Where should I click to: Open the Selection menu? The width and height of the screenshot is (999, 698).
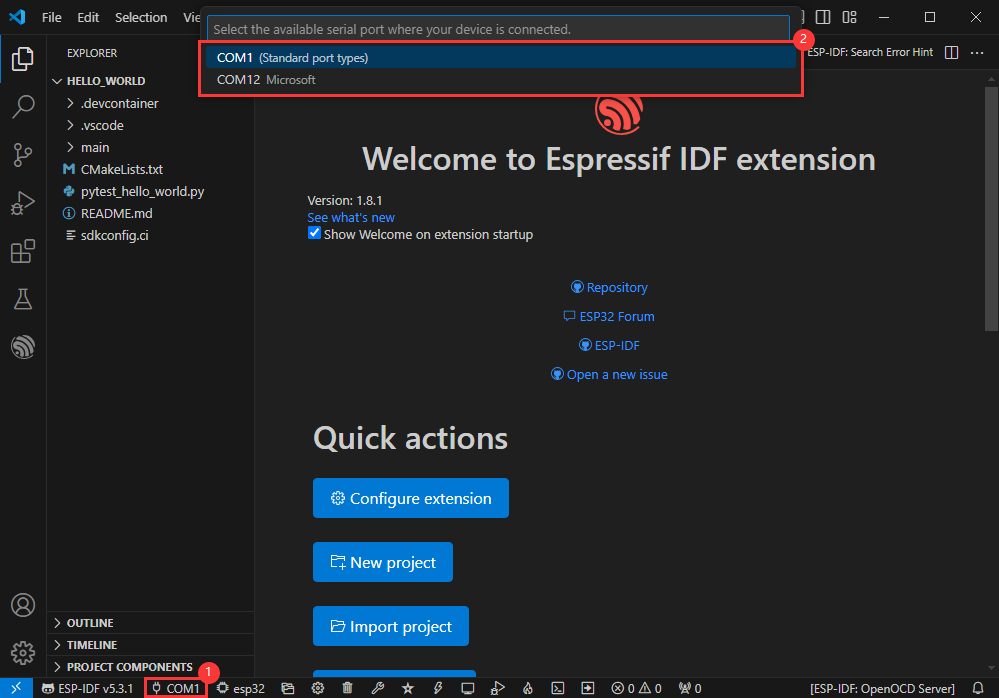141,17
